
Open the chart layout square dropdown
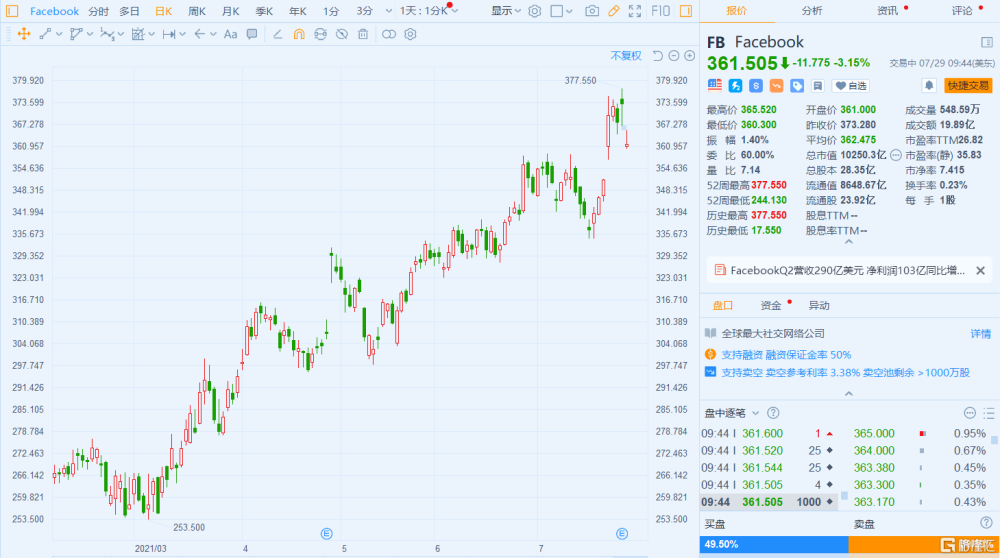tap(561, 11)
